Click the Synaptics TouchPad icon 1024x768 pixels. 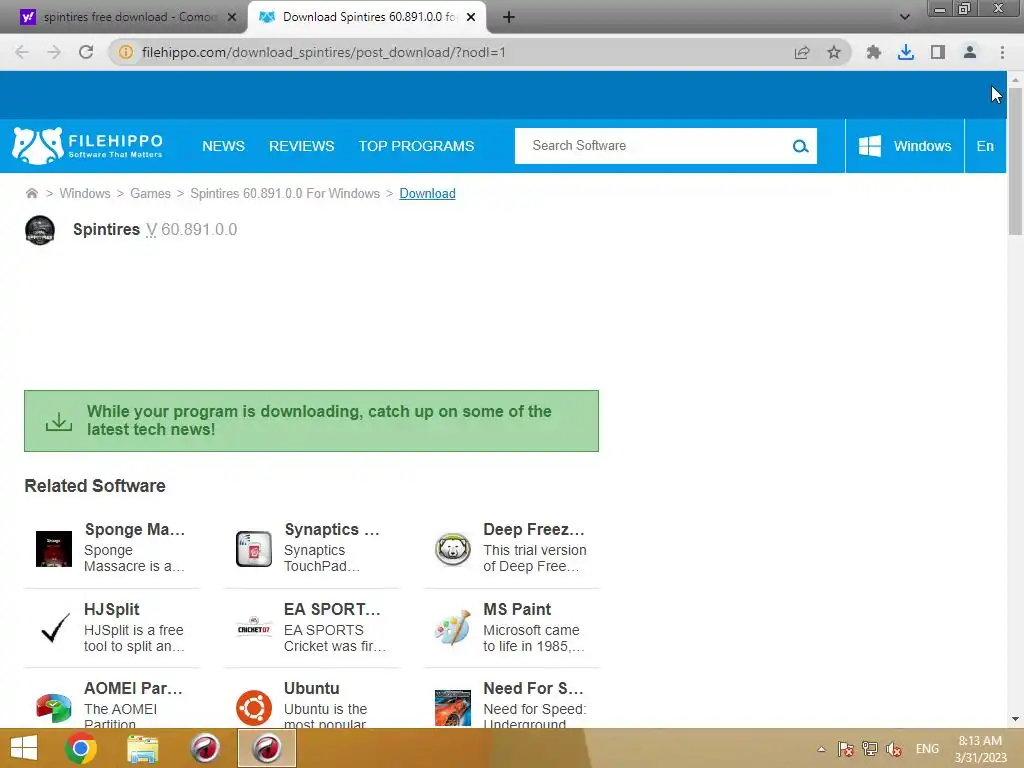(253, 549)
